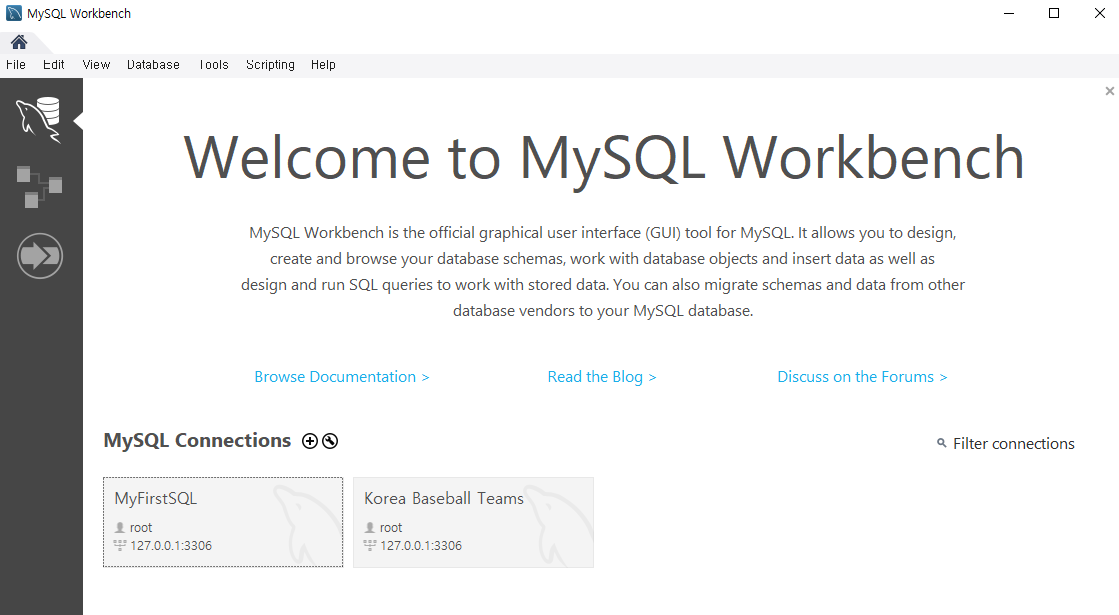Dismiss the welcome panel with the gray X
The height and width of the screenshot is (615, 1119).
pos(1110,91)
